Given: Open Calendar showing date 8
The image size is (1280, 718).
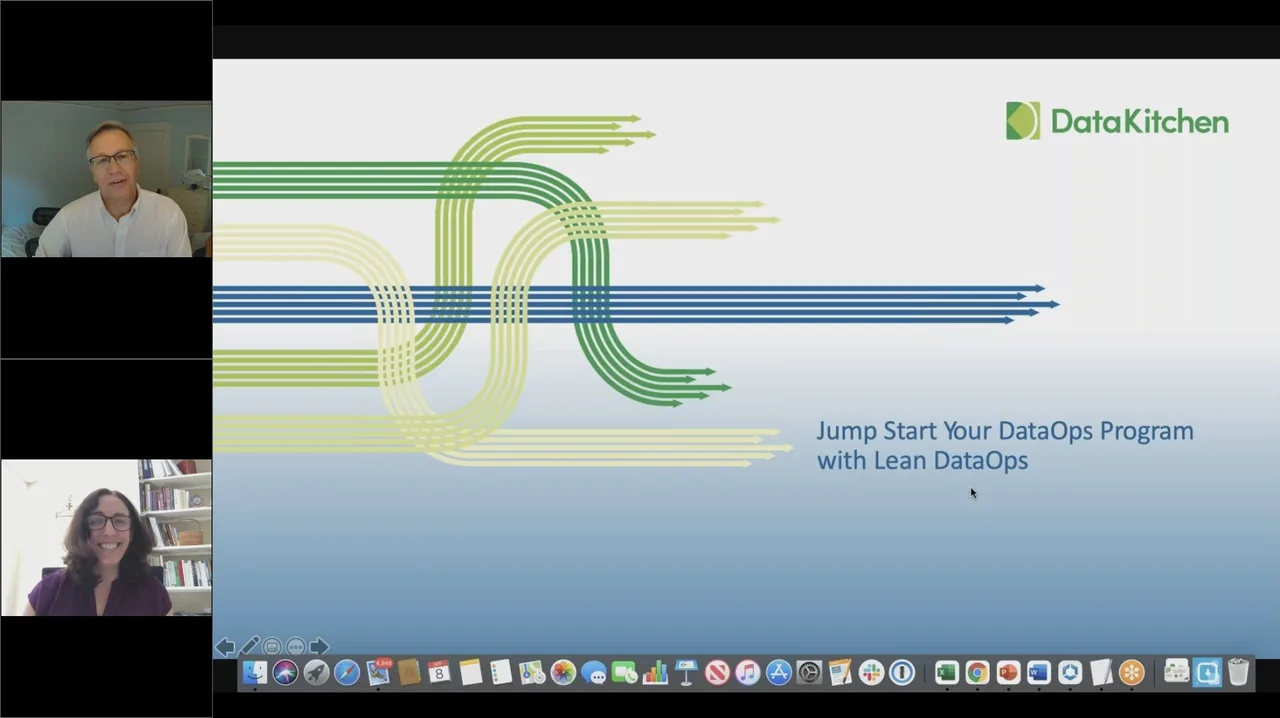Looking at the screenshot, I should [x=439, y=673].
